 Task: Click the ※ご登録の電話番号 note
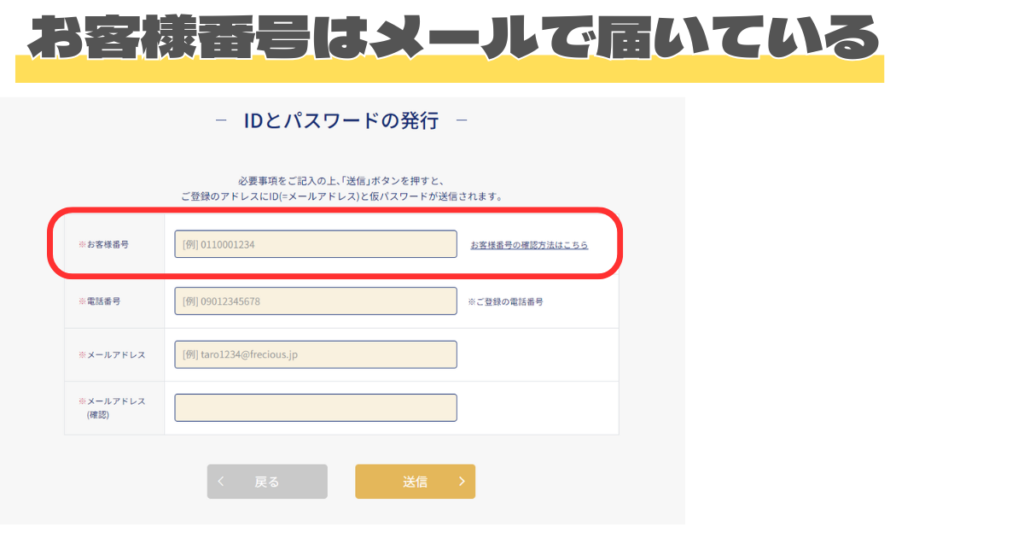(505, 301)
